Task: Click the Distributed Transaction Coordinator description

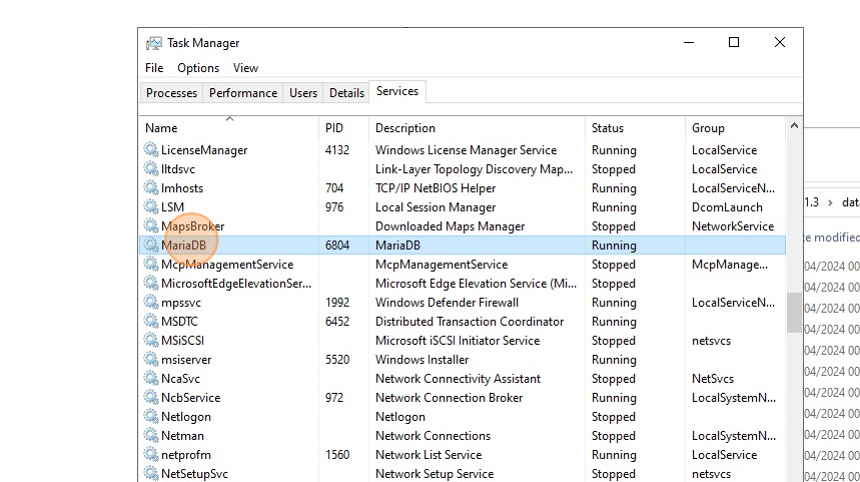Action: tap(469, 321)
